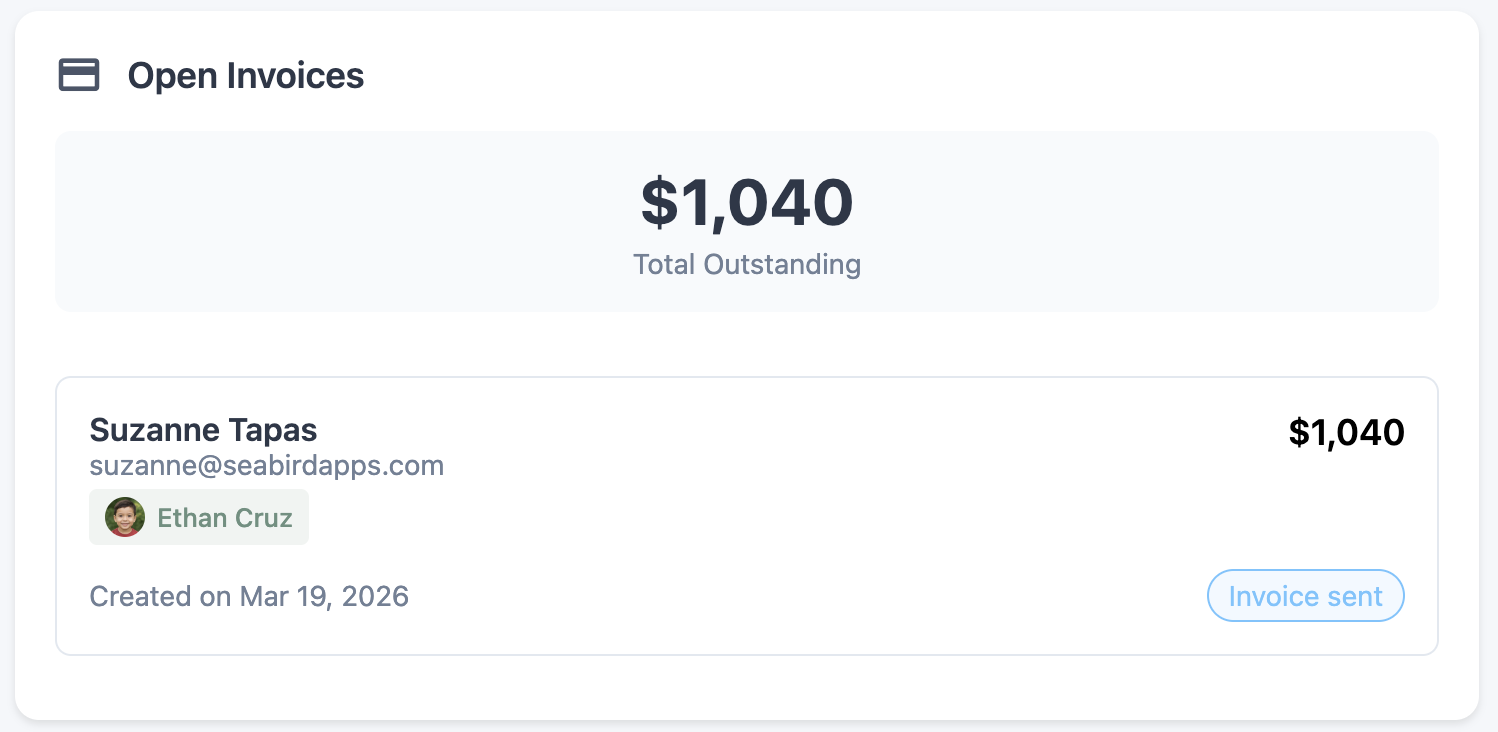The height and width of the screenshot is (732, 1498).
Task: Click Ethan Cruz's avatar photo
Action: pyautogui.click(x=125, y=517)
